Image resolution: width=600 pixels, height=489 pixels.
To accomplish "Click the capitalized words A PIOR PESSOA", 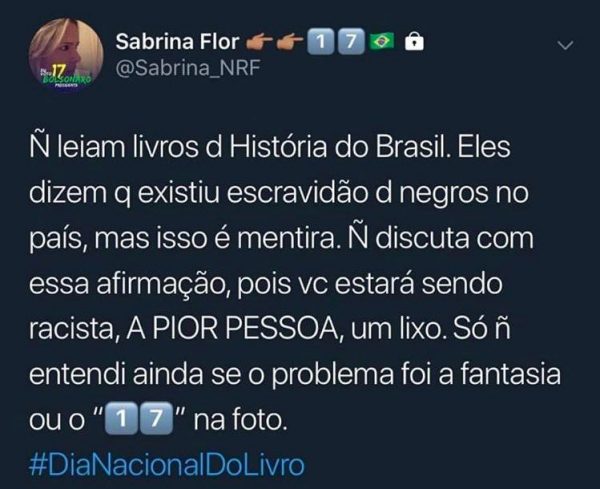I will coord(232,329).
